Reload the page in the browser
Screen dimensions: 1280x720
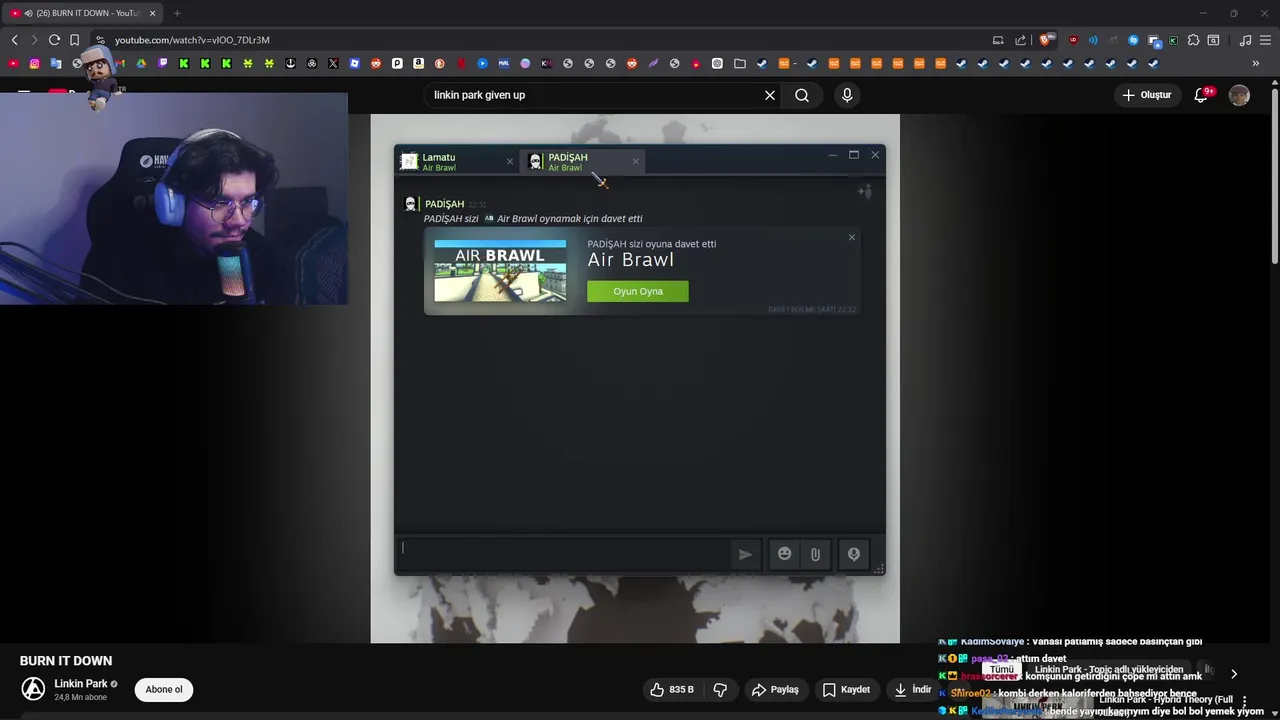54,40
